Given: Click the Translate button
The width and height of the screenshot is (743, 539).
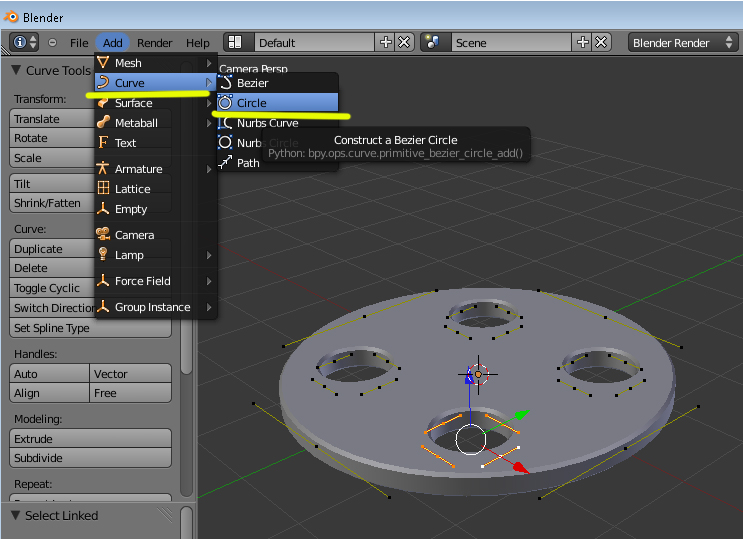Looking at the screenshot, I should 52,119.
